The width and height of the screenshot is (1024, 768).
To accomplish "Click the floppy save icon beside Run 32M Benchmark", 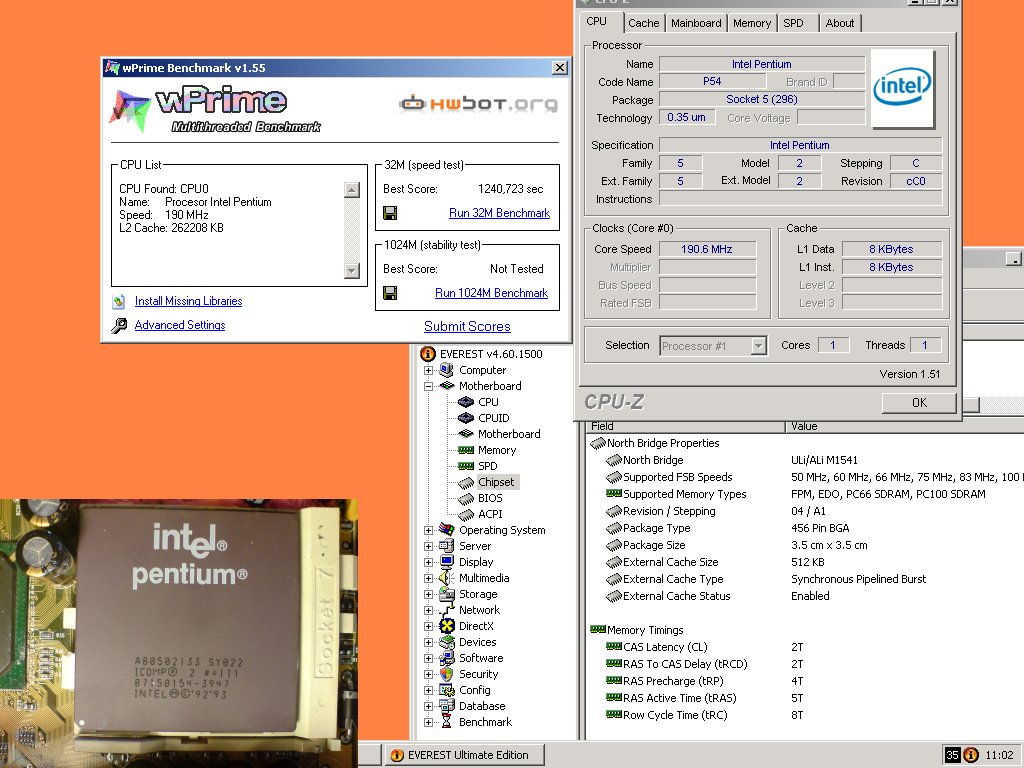I will tap(390, 213).
